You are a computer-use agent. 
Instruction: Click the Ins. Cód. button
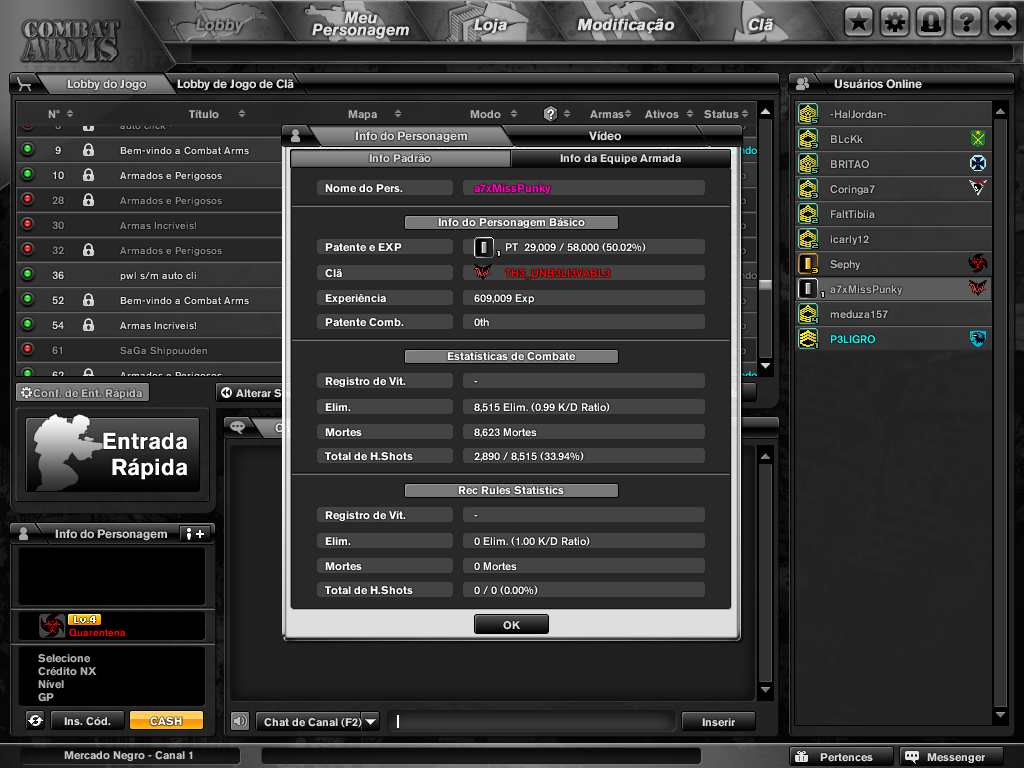click(x=87, y=720)
